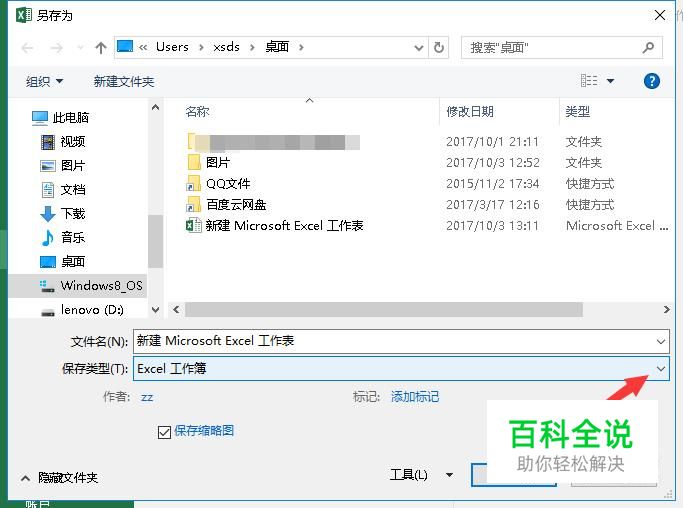Go up one folder level

point(101,47)
